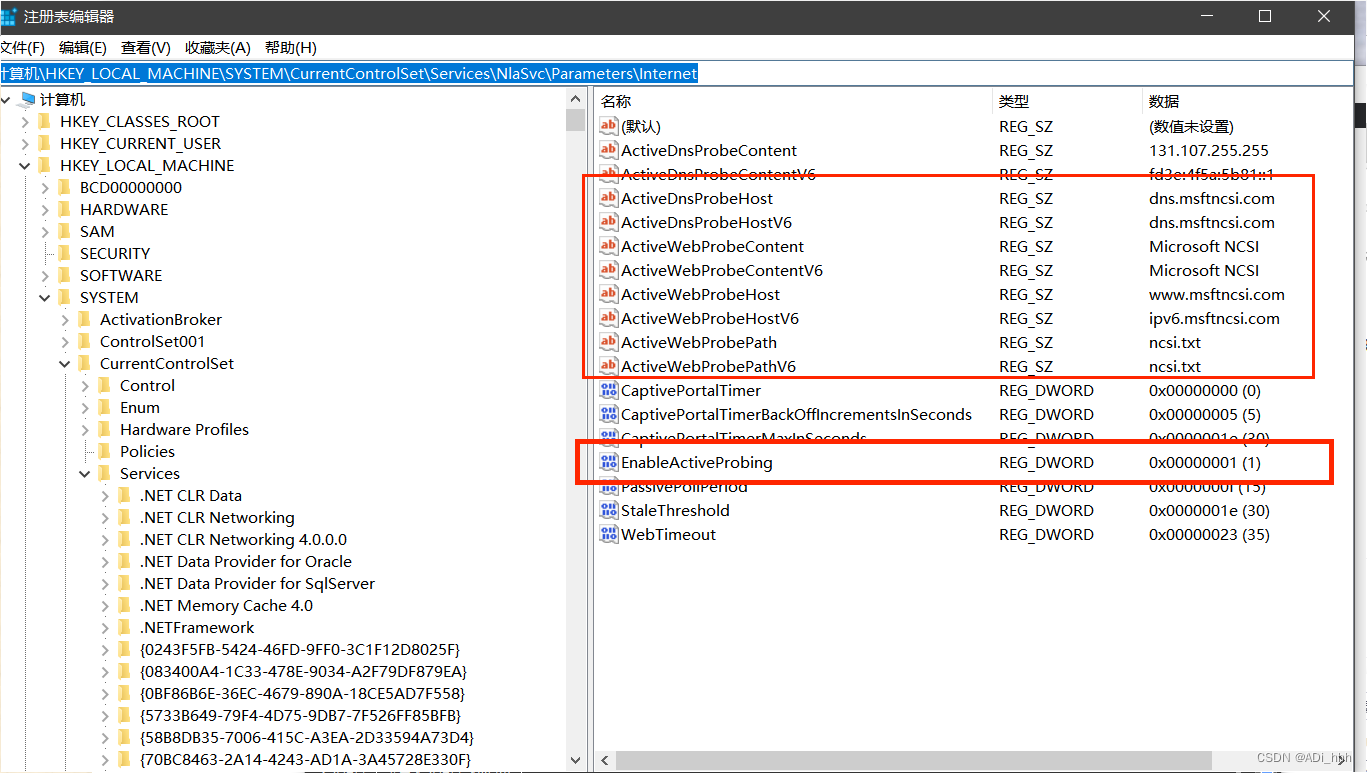Click the DWORD icon of CaptivePortalTimerBackOffIncrementsInSeconds
The height and width of the screenshot is (773, 1367).
[609, 414]
